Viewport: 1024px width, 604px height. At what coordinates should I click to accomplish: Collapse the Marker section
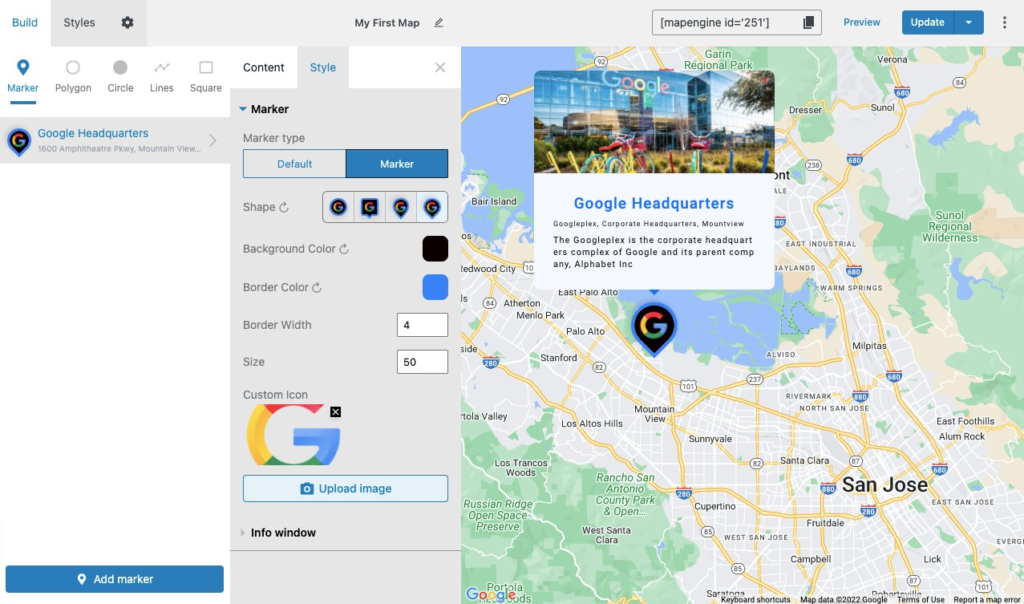(x=243, y=109)
